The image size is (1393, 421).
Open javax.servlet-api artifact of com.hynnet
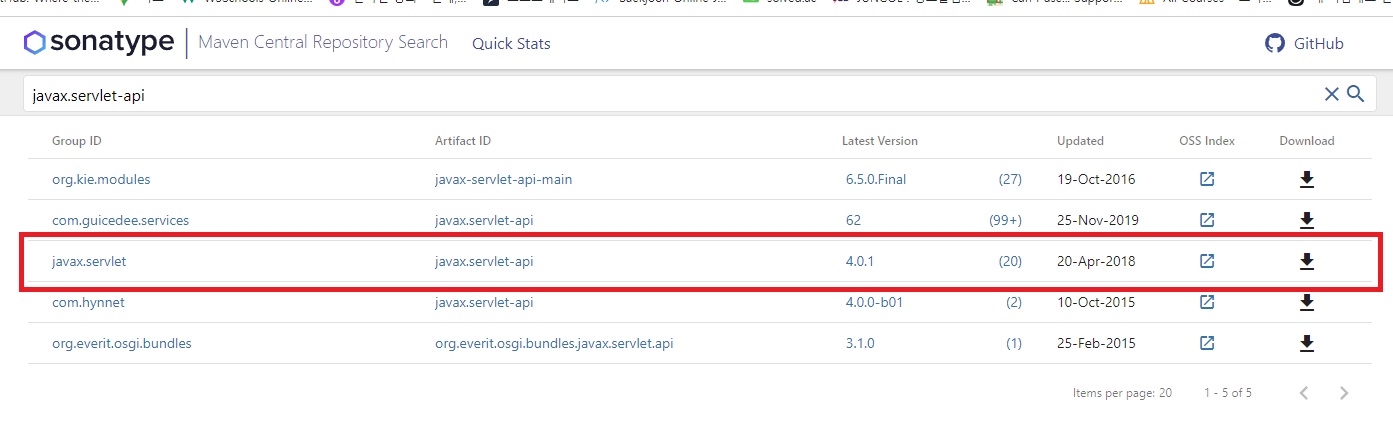tap(484, 302)
